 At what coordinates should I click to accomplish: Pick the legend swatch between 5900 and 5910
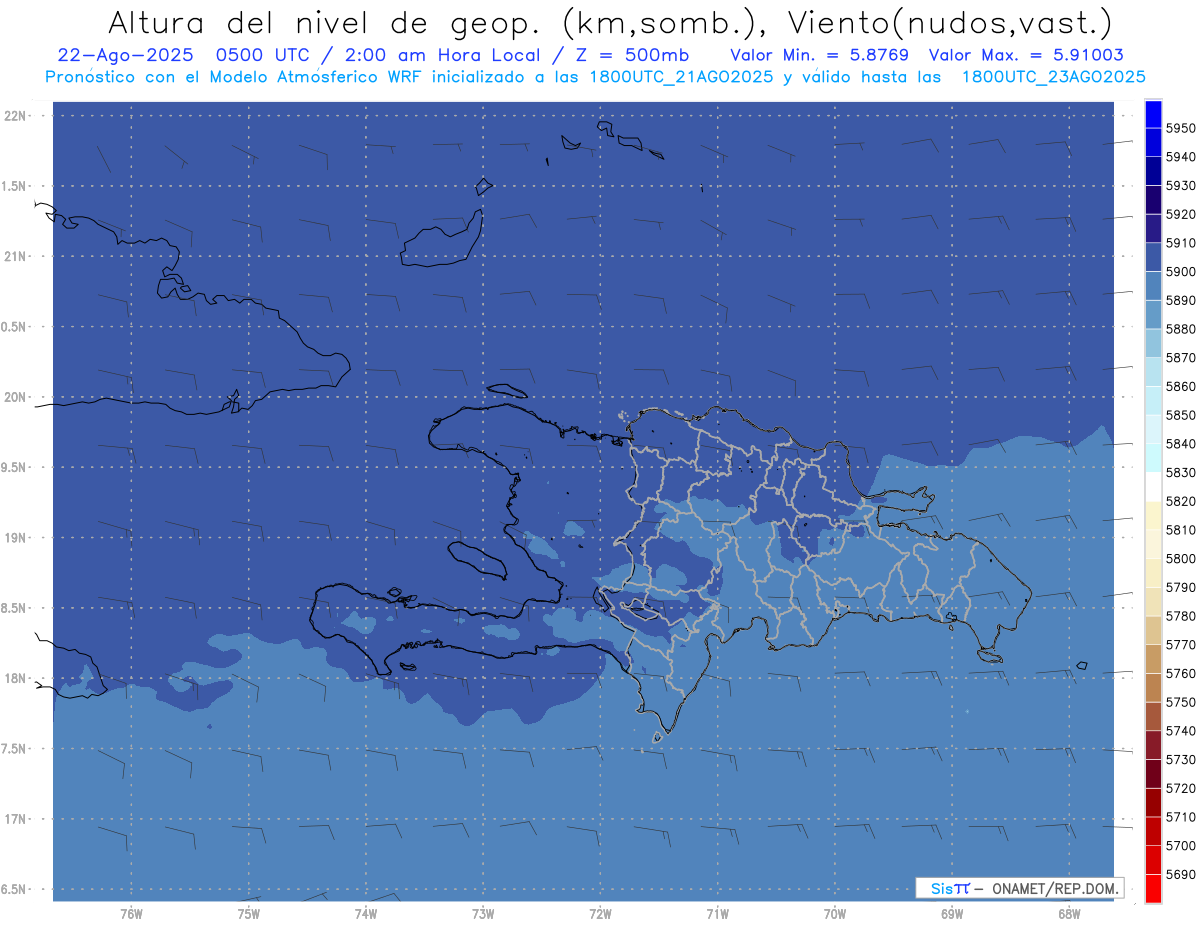click(x=1153, y=257)
